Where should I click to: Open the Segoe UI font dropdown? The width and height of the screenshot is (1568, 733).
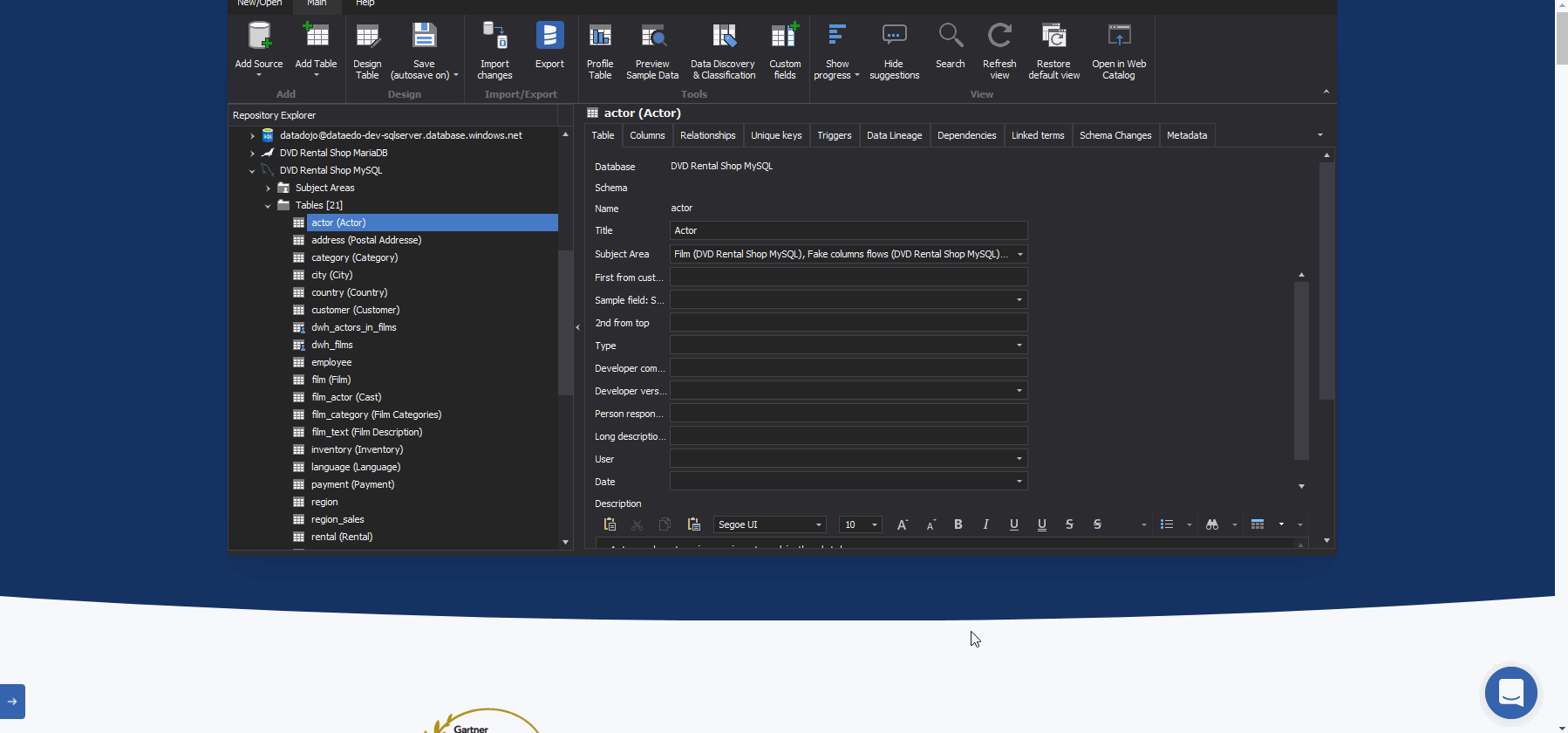point(818,524)
